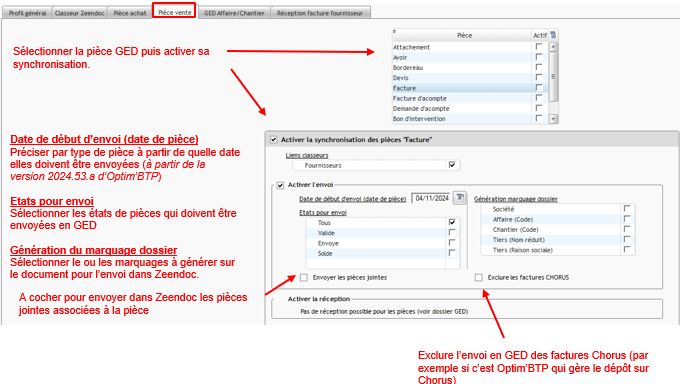Enable Affaire (Code) marquage checkbox
Image resolution: width=680 pixels, height=384 pixels.
[x=627, y=219]
